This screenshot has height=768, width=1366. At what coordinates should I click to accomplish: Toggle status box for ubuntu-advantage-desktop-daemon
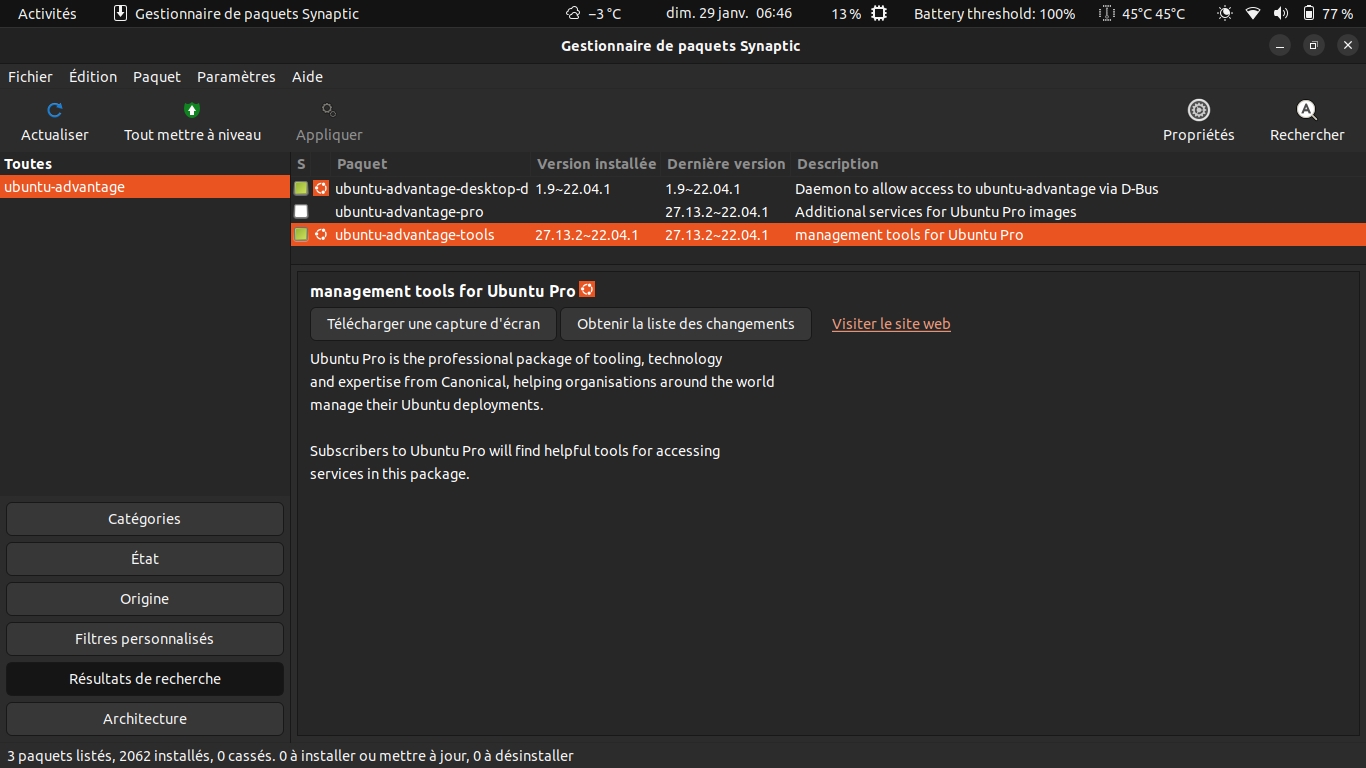pyautogui.click(x=301, y=188)
